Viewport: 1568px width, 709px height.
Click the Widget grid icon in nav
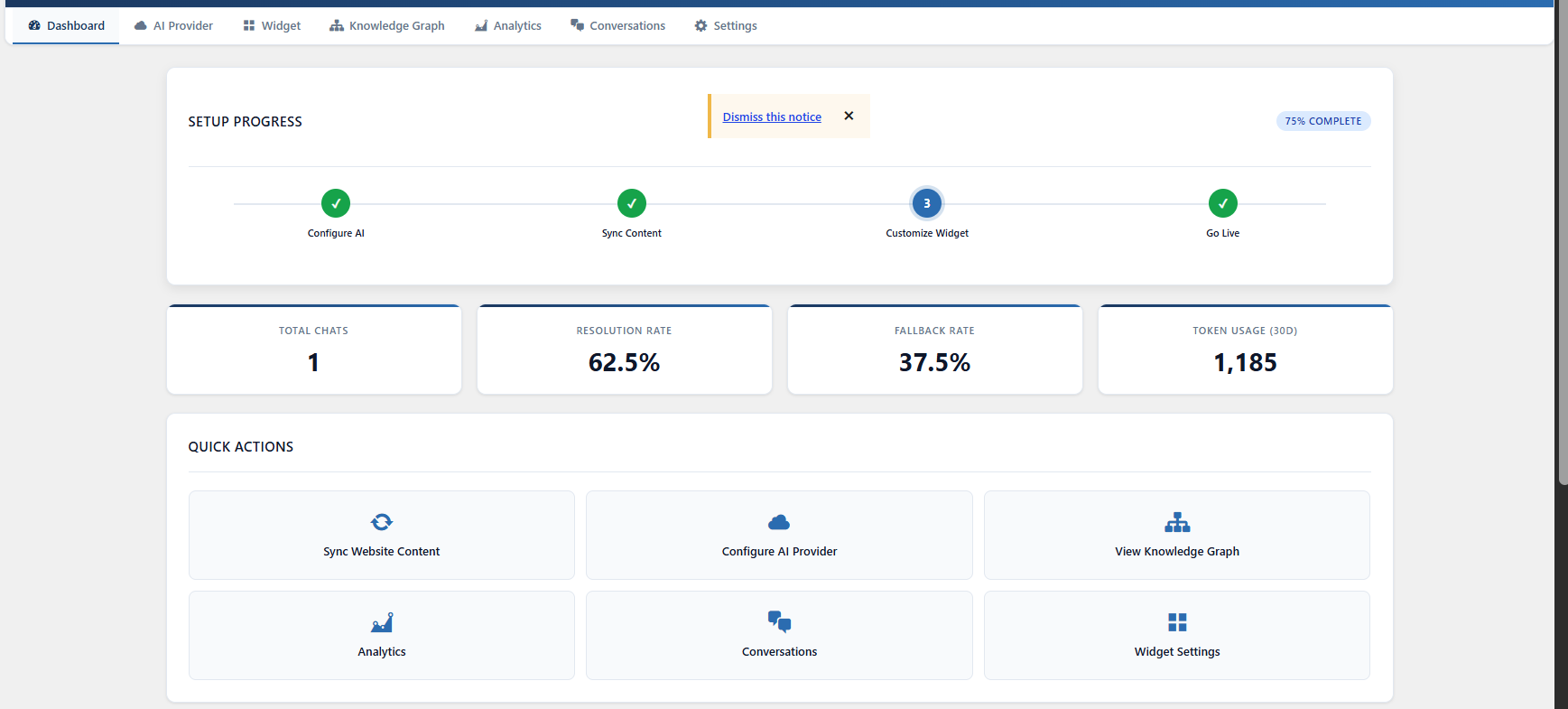(x=249, y=25)
